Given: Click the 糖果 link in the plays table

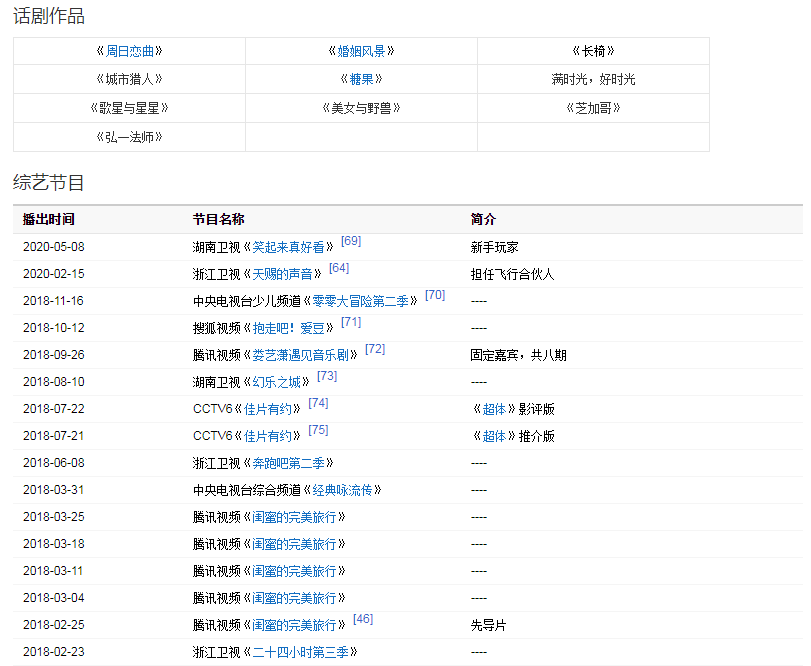Looking at the screenshot, I should tap(361, 79).
